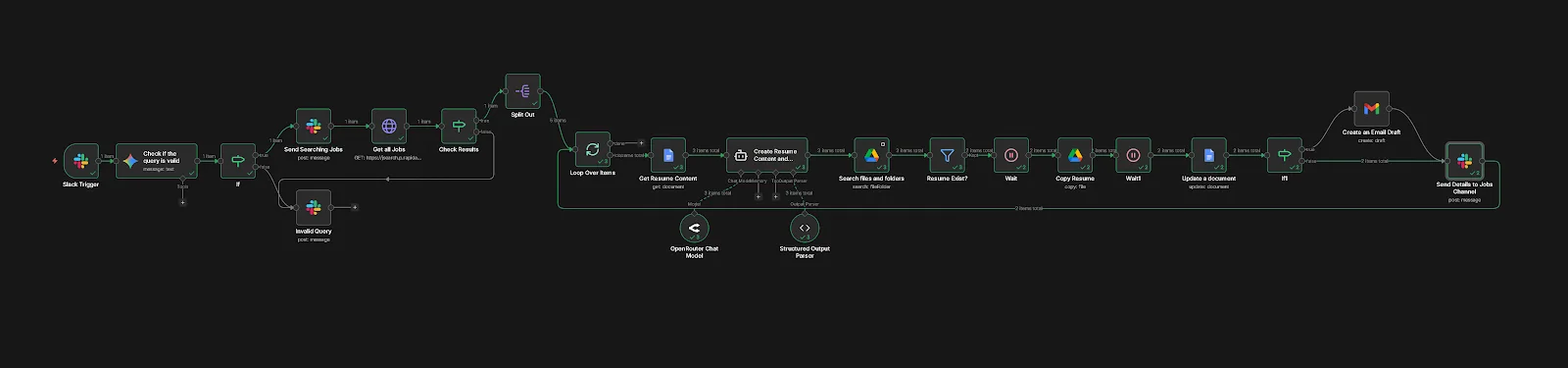Add a node after Invalid Query
The image size is (1568, 368).
tap(354, 208)
